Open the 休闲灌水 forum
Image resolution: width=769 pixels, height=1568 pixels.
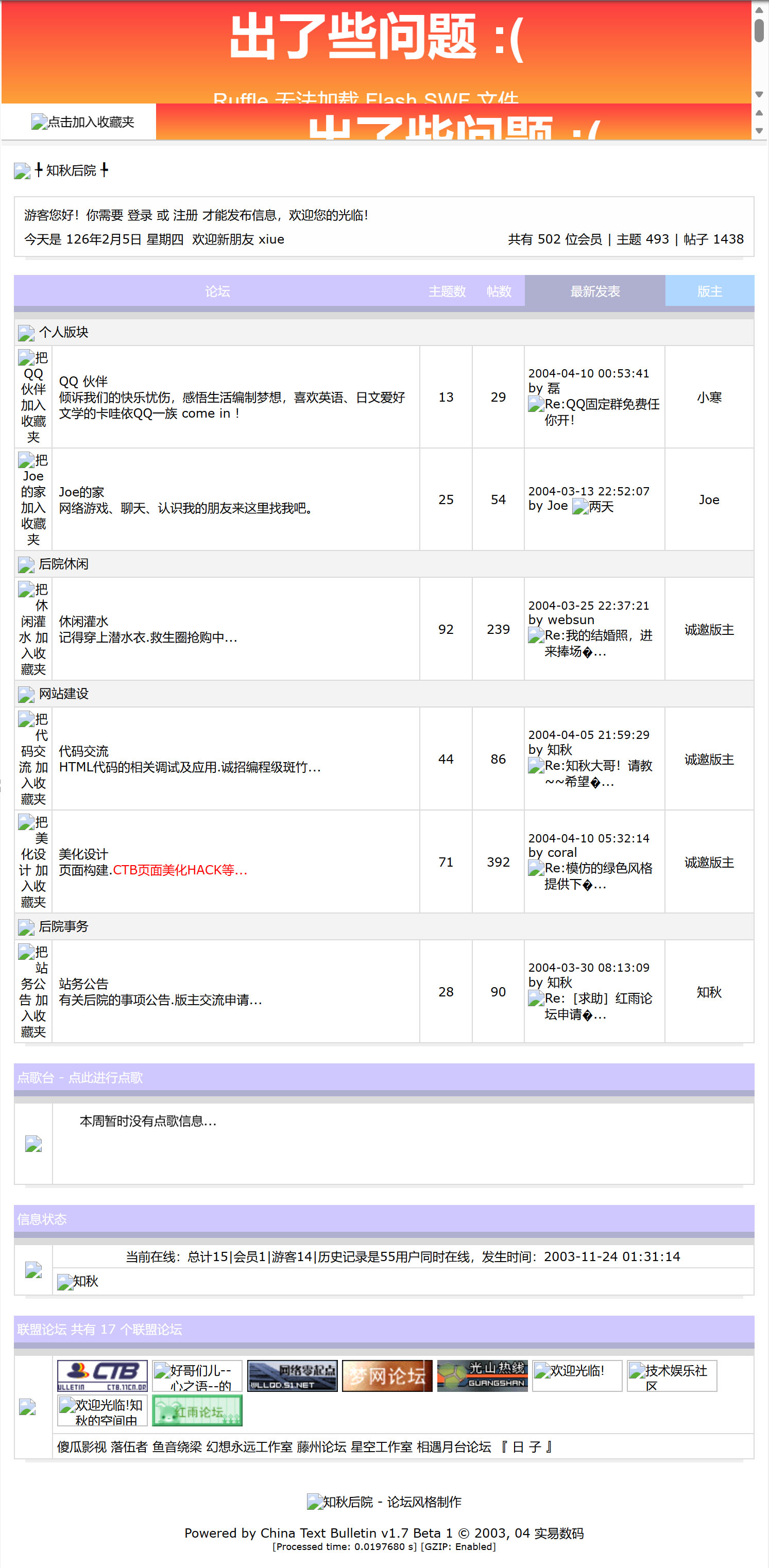coord(83,621)
